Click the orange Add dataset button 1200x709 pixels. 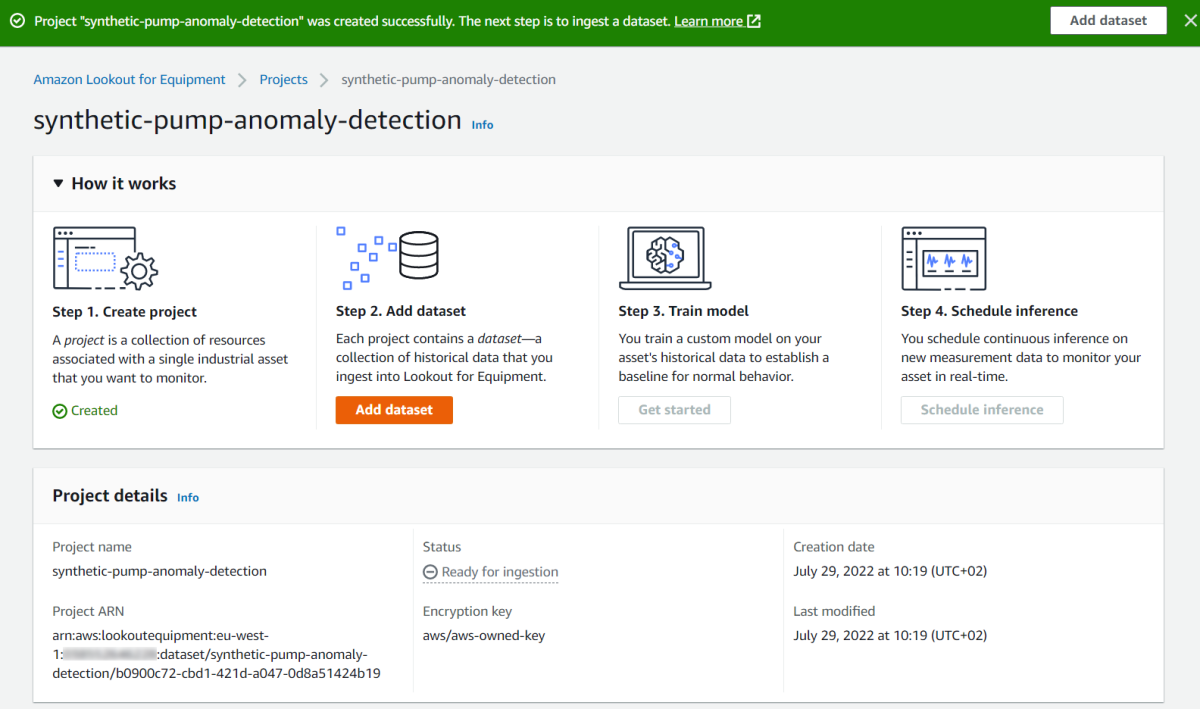pyautogui.click(x=394, y=410)
